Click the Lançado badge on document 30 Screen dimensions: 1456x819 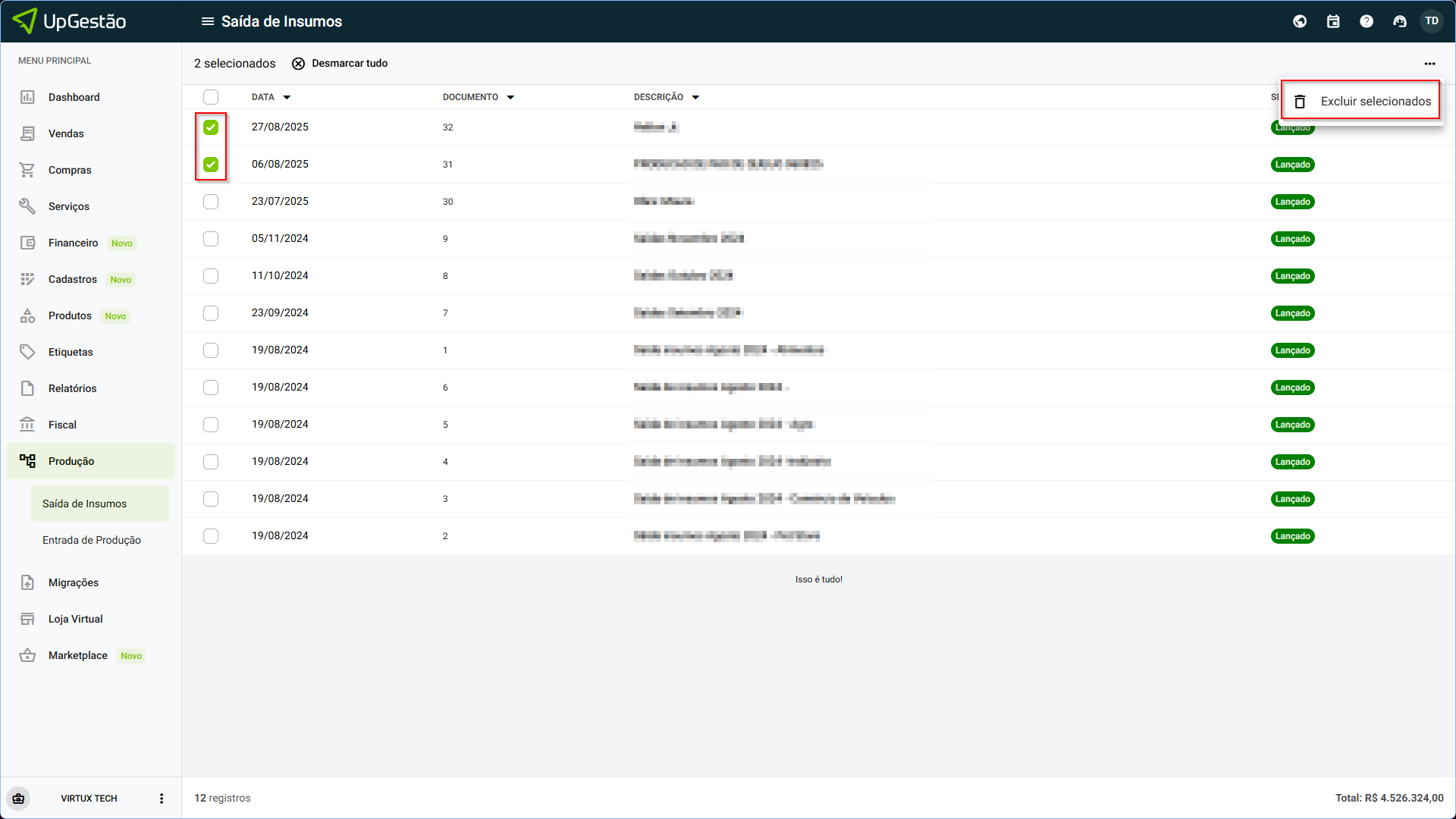point(1292,202)
